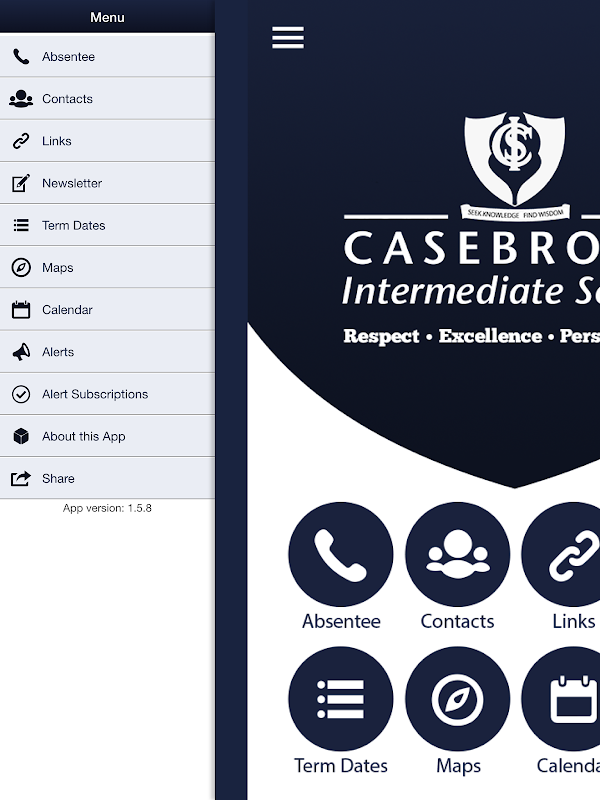
Task: Select Contacts in the side menu
Action: (x=107, y=98)
